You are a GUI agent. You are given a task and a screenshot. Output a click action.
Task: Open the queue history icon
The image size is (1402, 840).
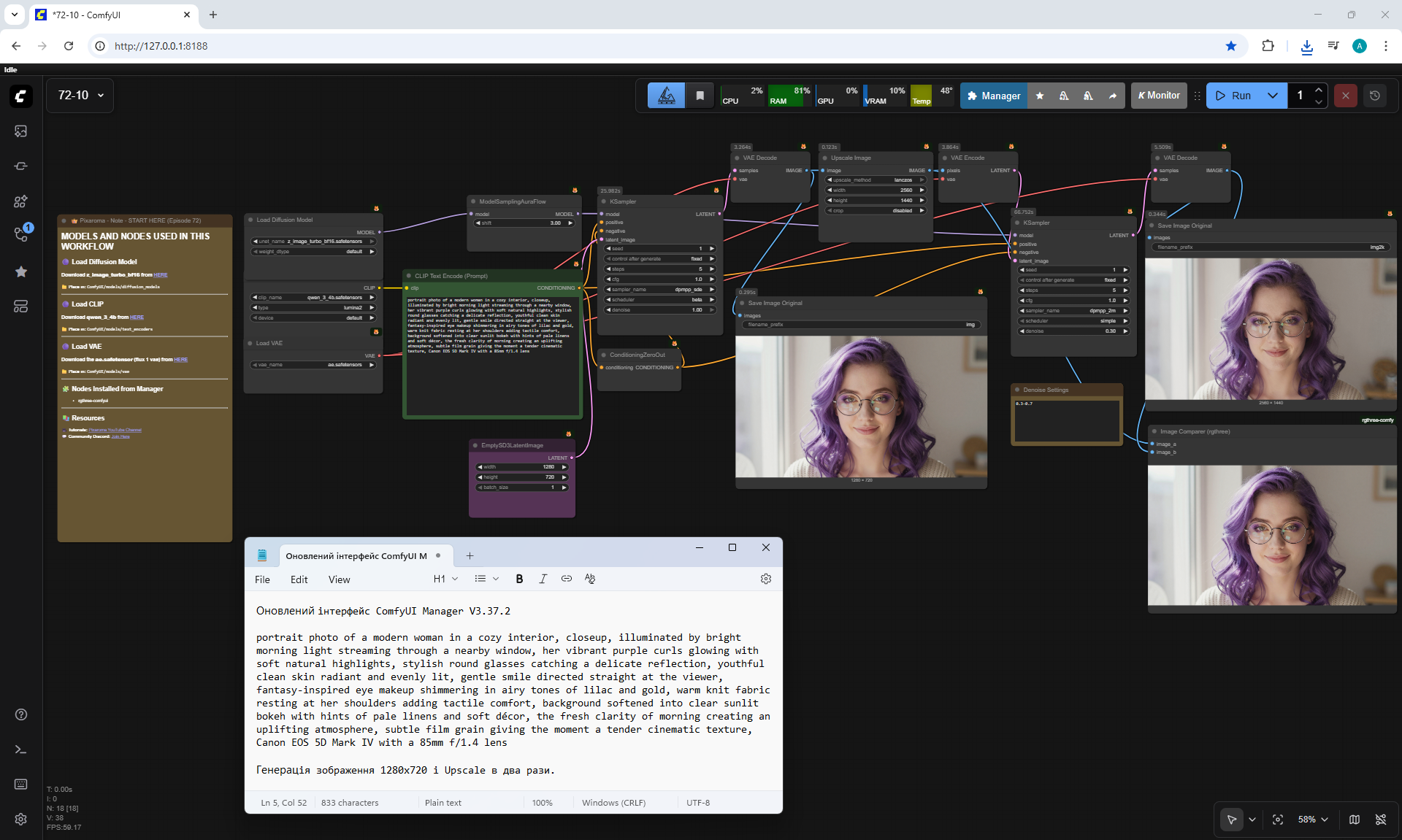coord(1375,96)
